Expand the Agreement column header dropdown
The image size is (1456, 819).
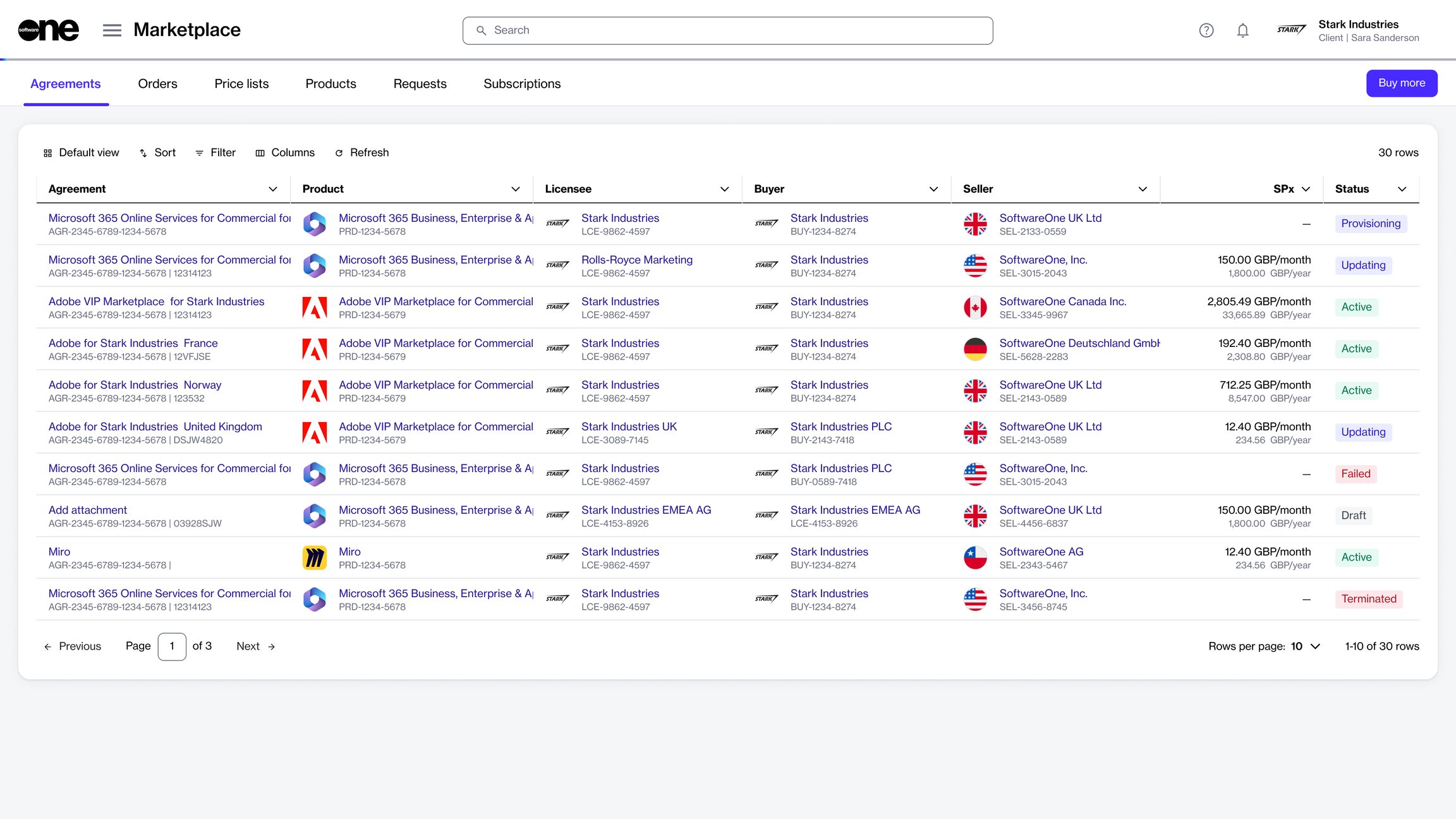click(273, 189)
